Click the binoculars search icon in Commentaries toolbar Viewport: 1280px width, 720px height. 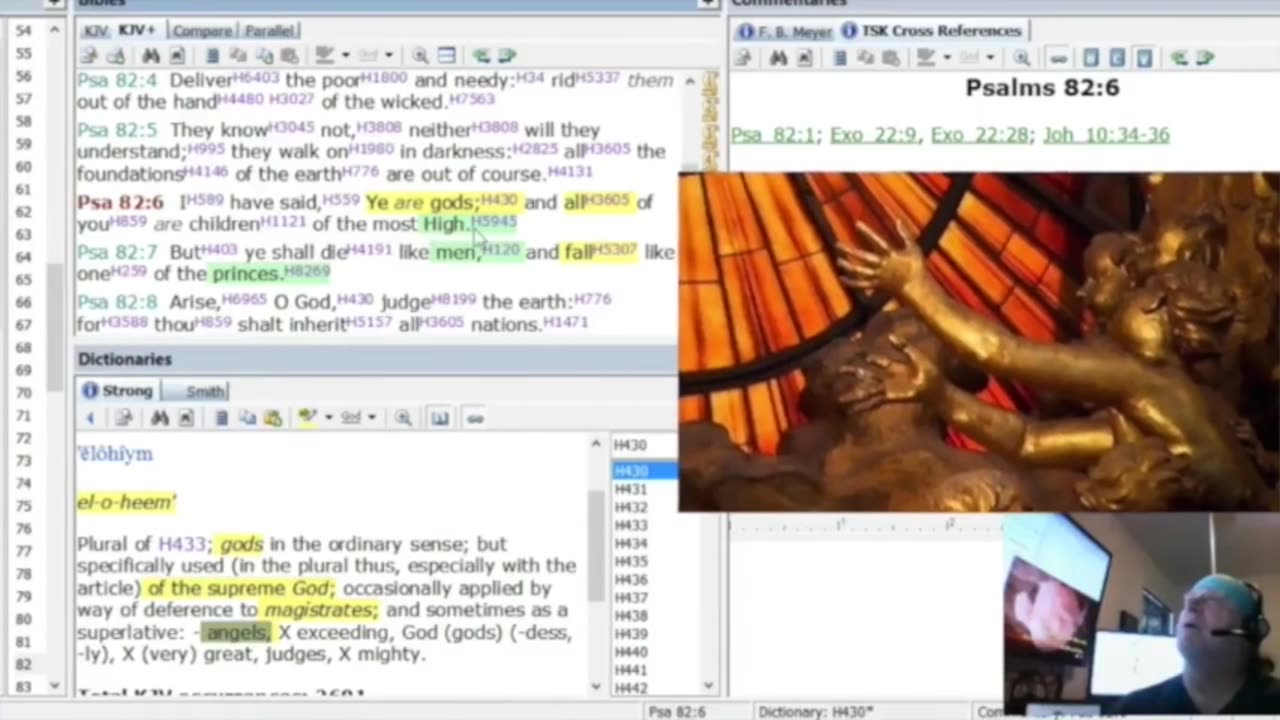(x=777, y=58)
